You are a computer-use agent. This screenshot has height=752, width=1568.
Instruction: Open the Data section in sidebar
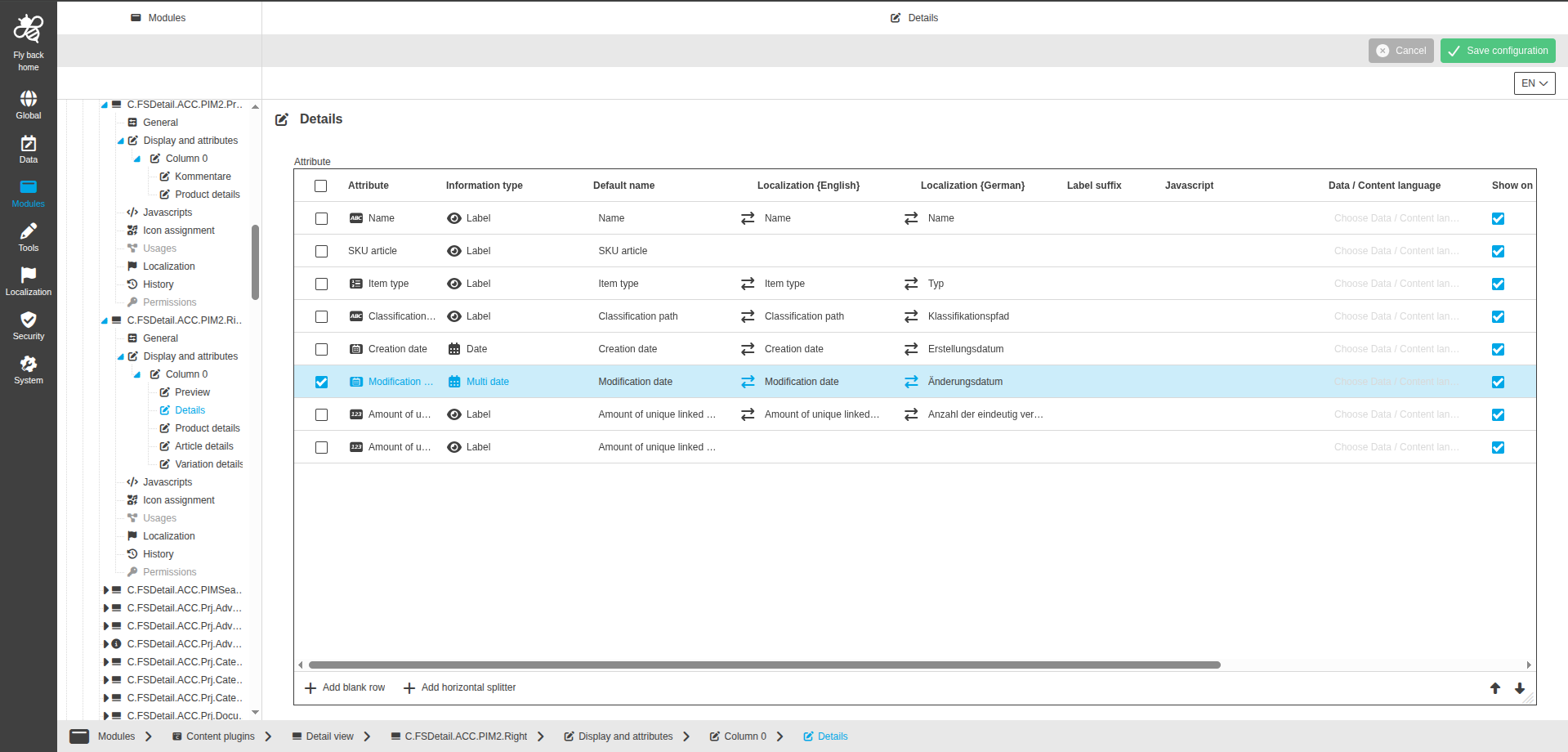29,150
